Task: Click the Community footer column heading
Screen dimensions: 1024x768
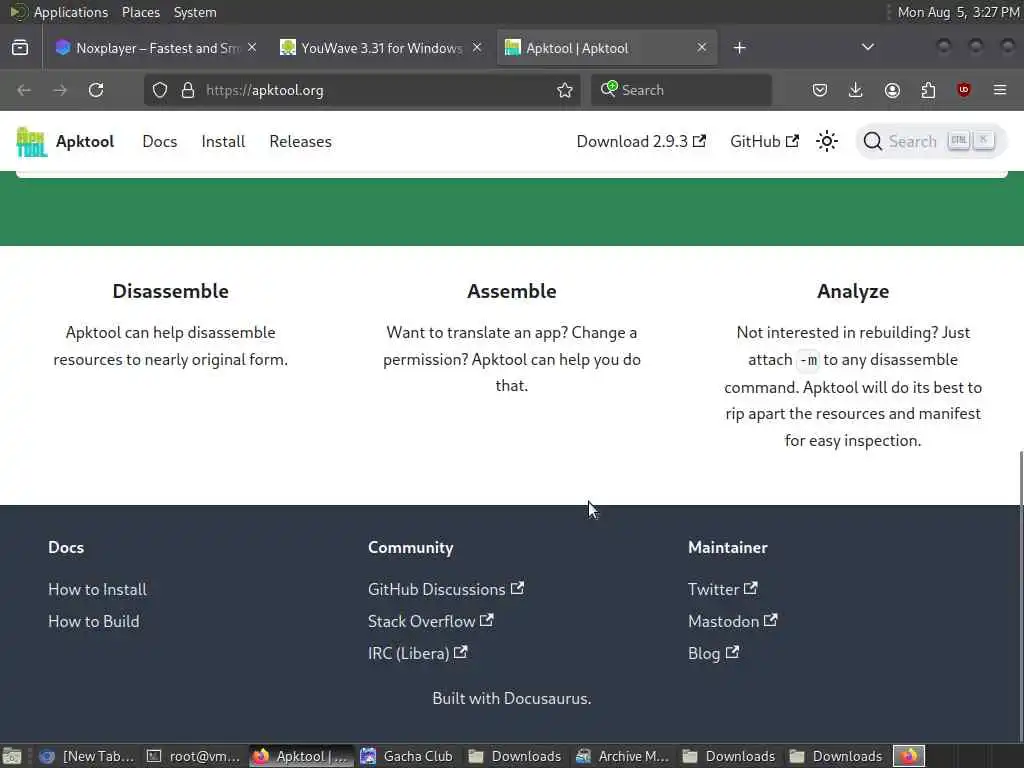Action: click(x=411, y=547)
